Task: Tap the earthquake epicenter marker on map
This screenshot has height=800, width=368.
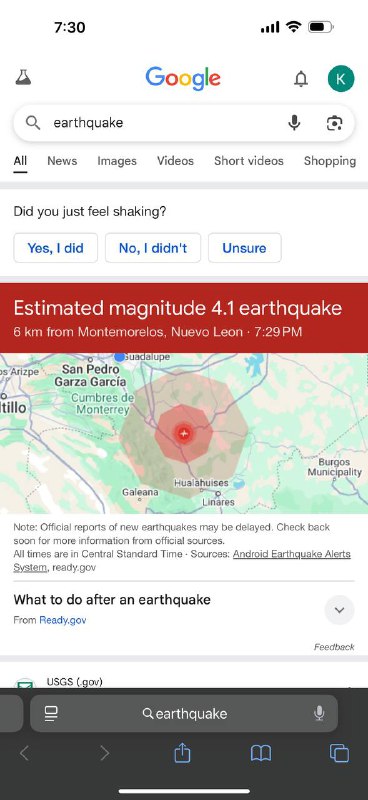Action: point(184,433)
